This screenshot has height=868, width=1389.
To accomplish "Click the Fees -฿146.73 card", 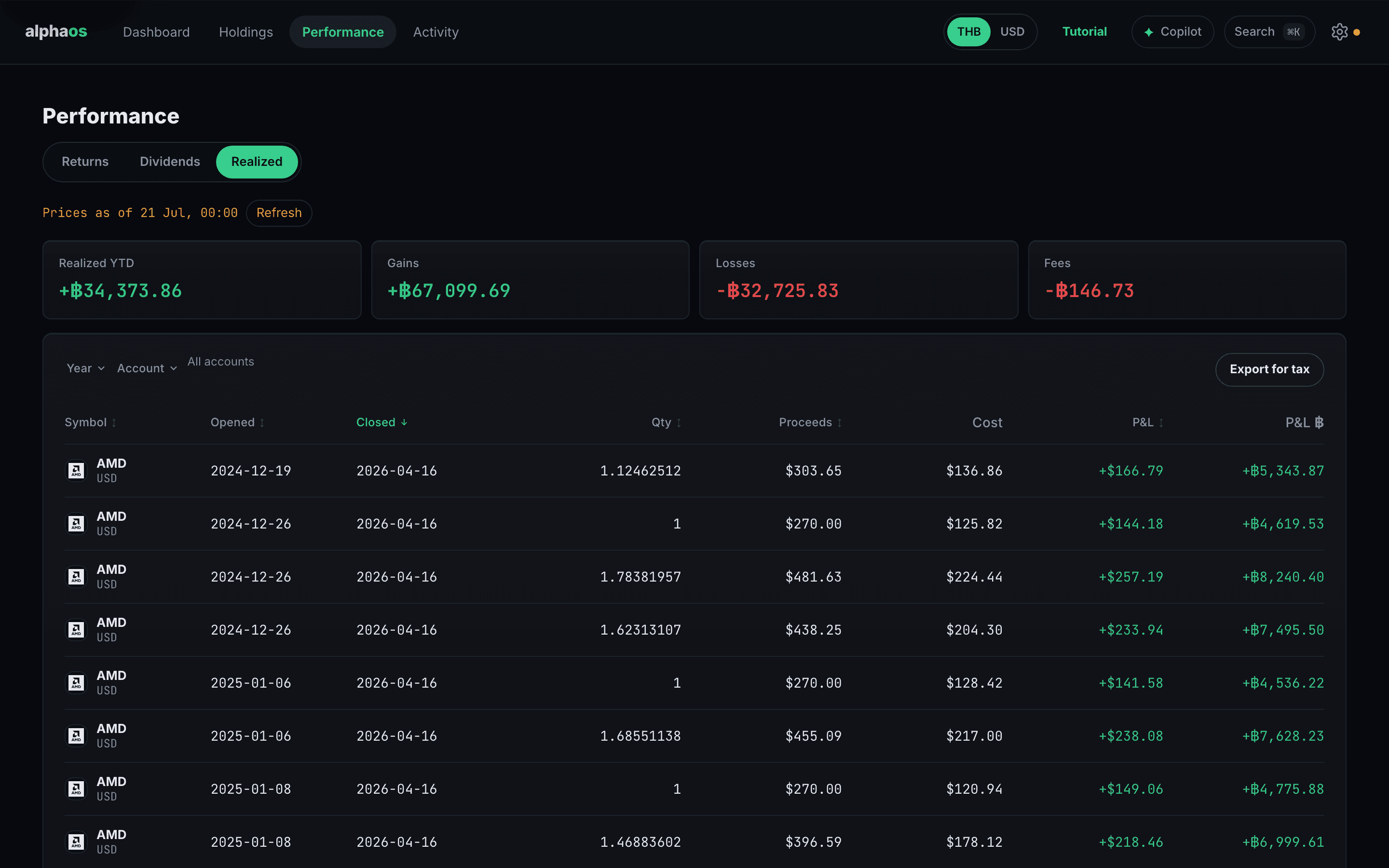I will [1187, 280].
